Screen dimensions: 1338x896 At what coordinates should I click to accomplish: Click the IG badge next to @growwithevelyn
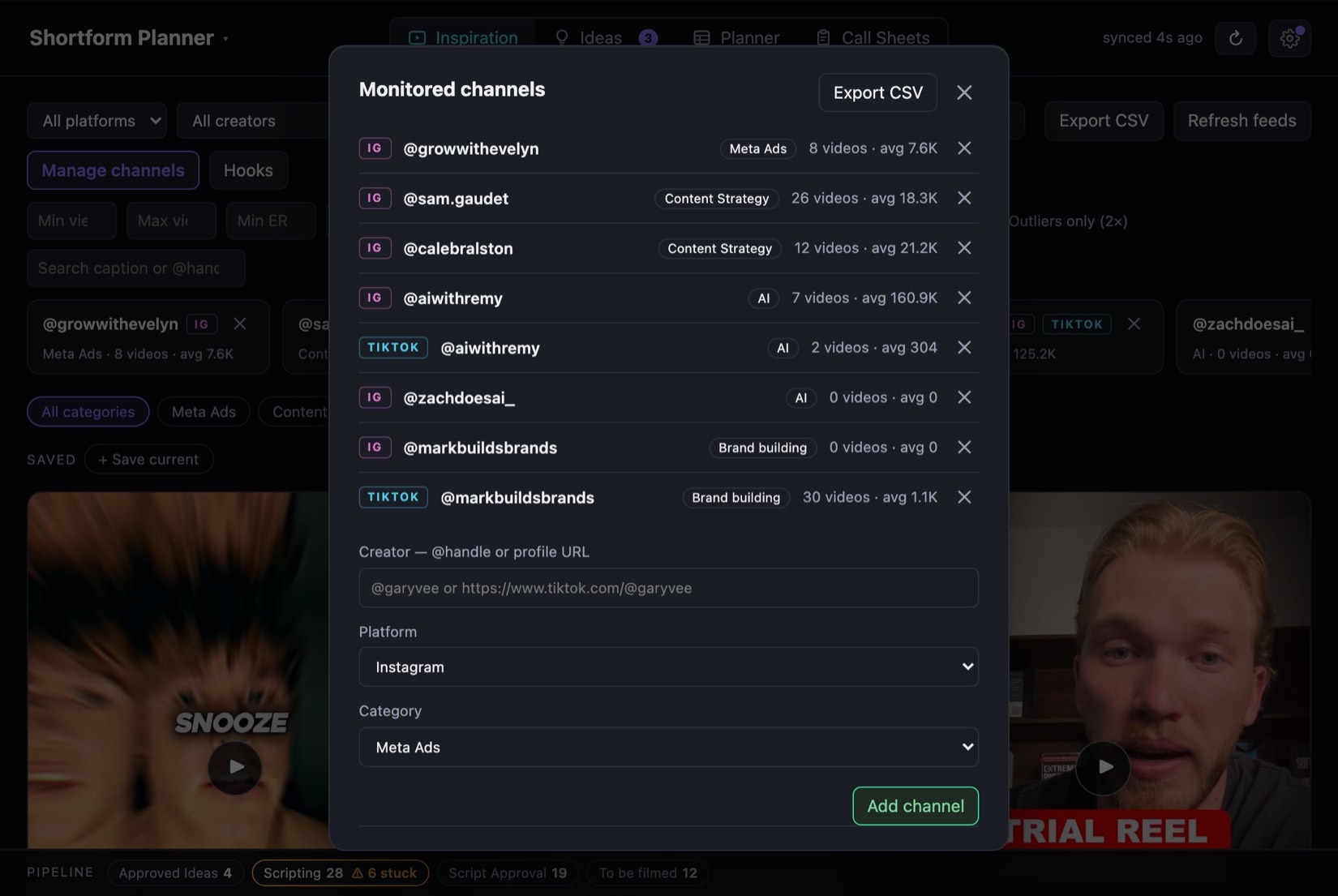(x=375, y=148)
